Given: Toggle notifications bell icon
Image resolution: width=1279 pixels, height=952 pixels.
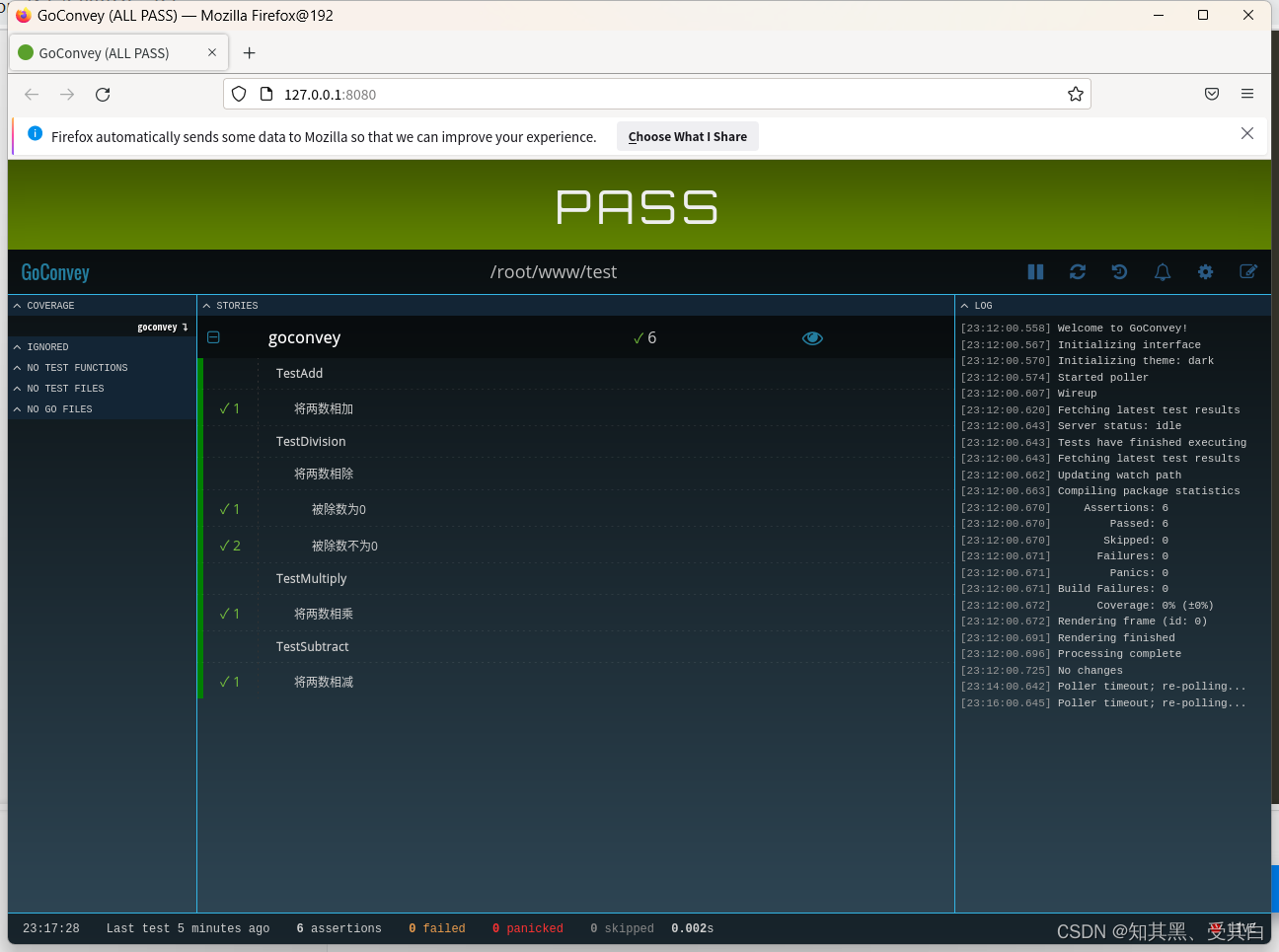Looking at the screenshot, I should 1163,272.
